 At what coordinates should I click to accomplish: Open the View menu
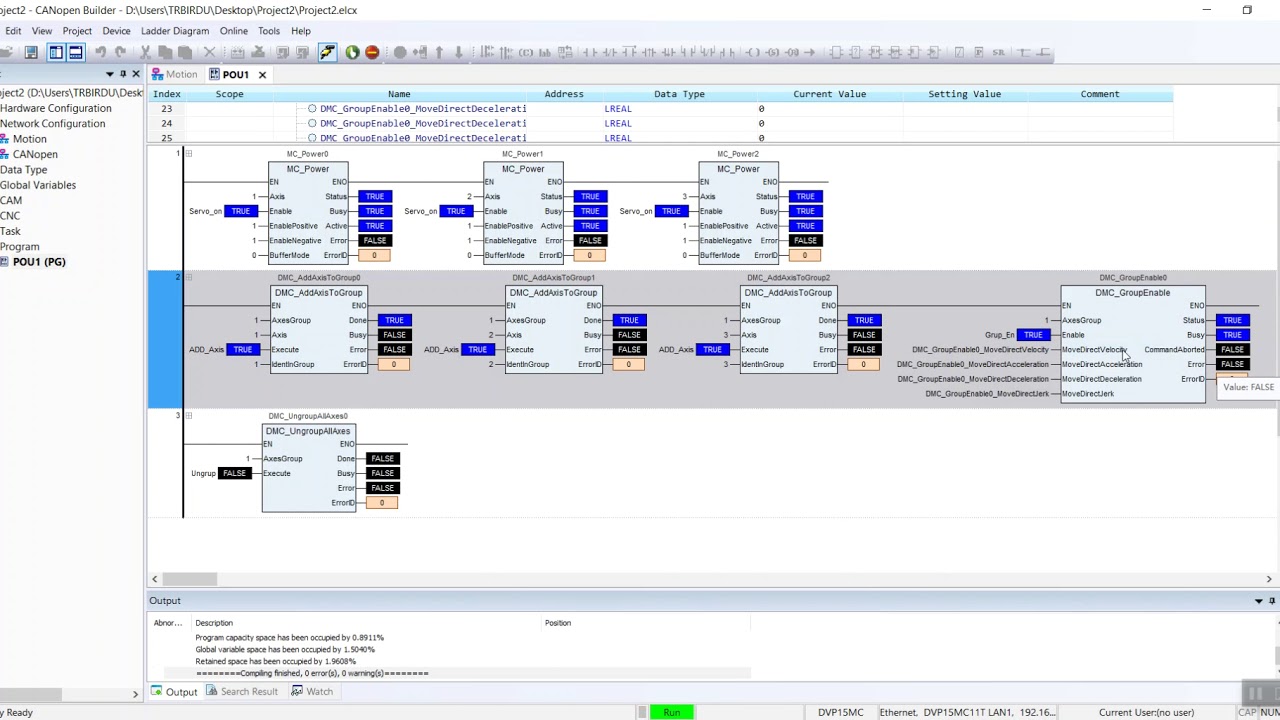pos(42,31)
